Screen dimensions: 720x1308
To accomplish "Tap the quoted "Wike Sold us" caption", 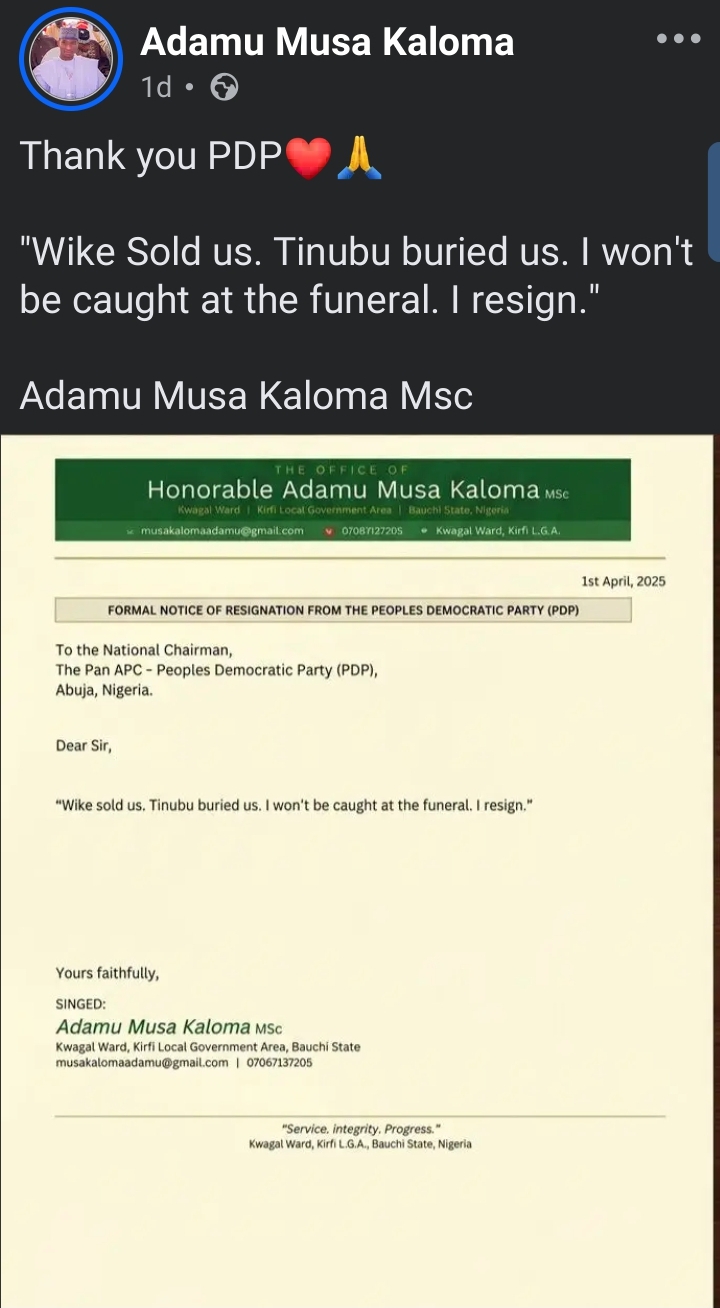I will tap(356, 276).
